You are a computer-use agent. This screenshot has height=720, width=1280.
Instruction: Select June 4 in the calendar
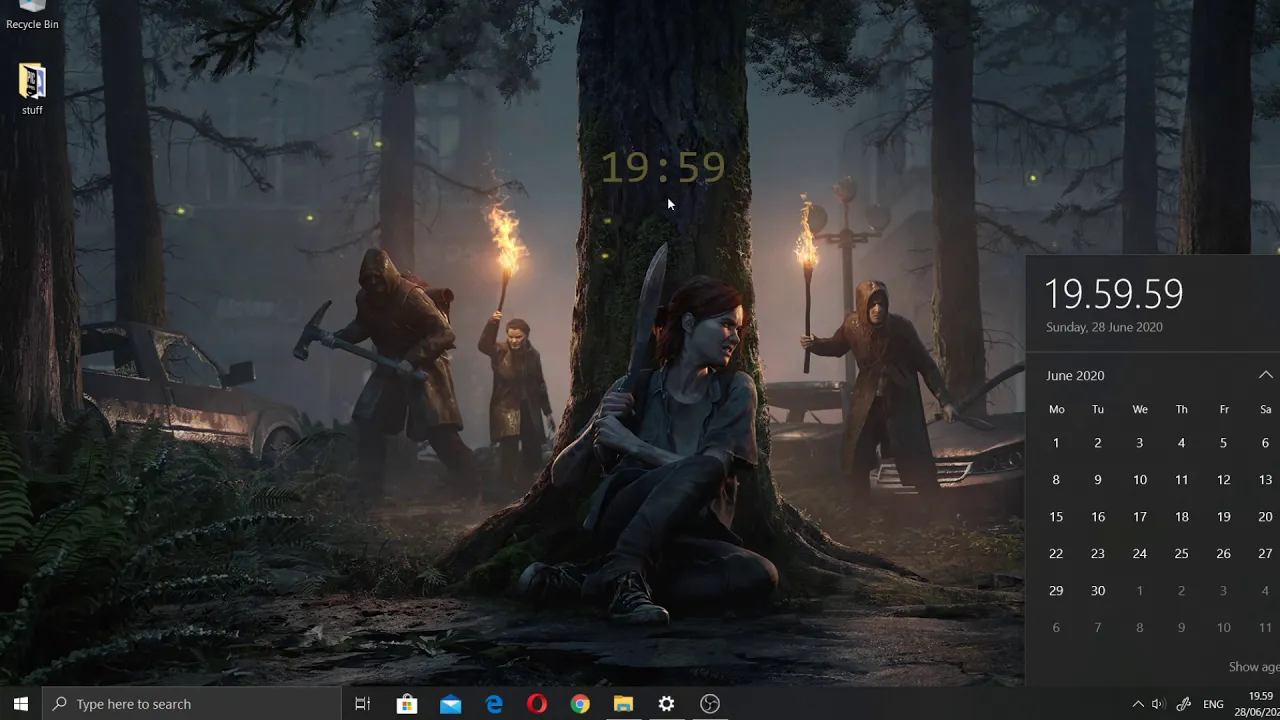[1181, 443]
